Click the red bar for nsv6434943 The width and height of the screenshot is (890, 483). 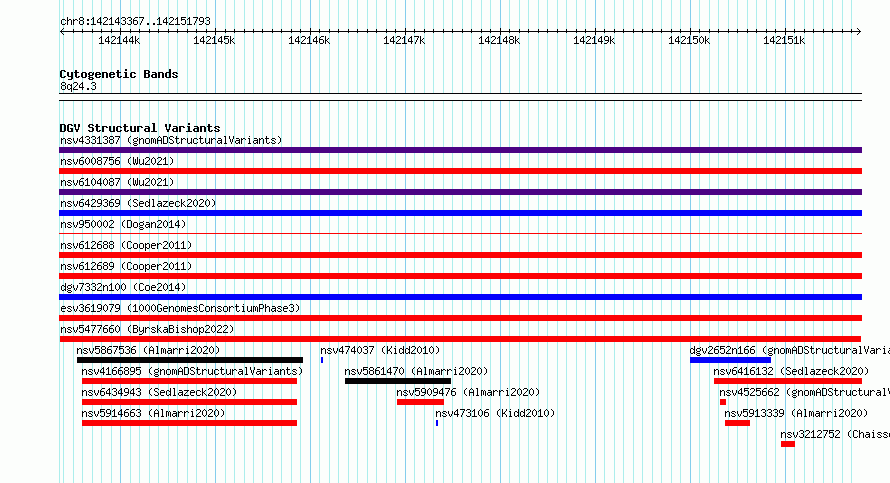(x=189, y=402)
